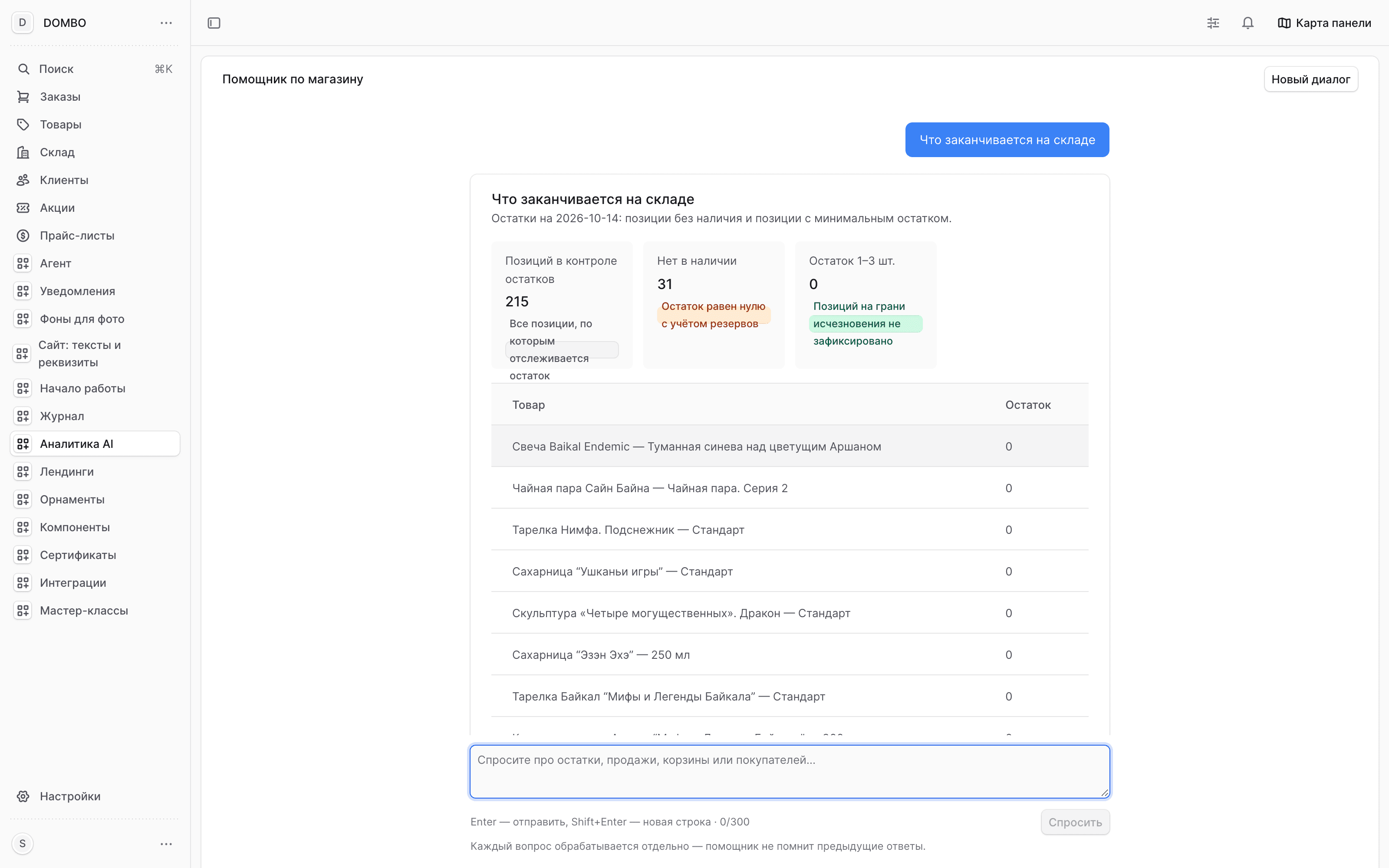1389x868 pixels.
Task: Open the notifications bell icon
Action: coord(1247,23)
